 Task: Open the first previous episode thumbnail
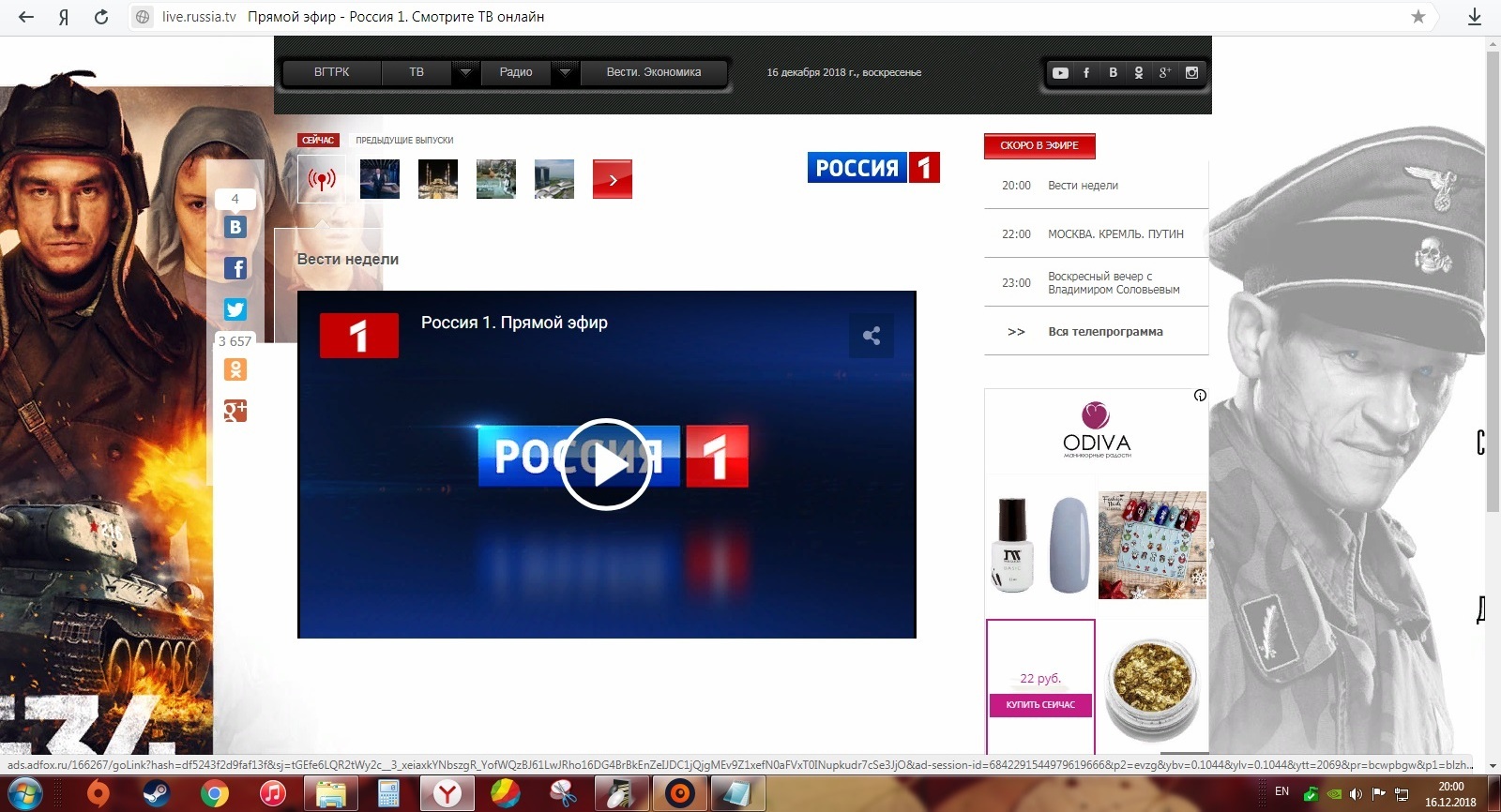[x=380, y=179]
